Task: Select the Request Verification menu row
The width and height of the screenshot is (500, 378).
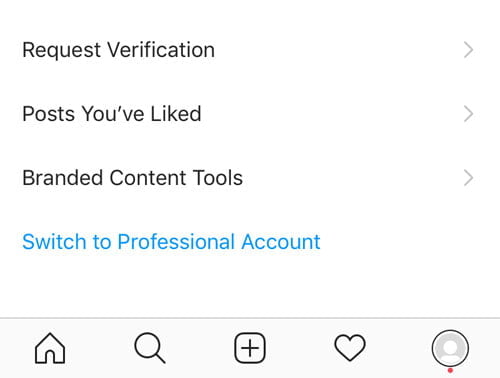Action: click(250, 50)
